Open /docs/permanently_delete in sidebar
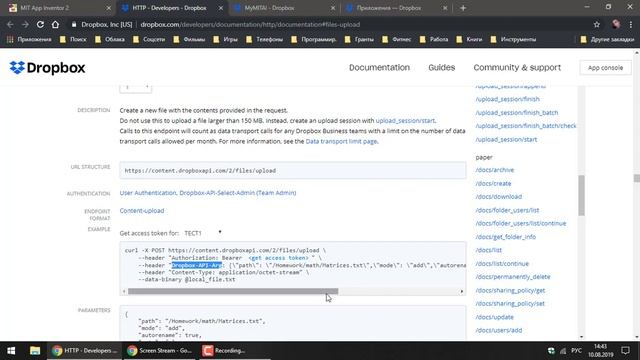 click(513, 277)
